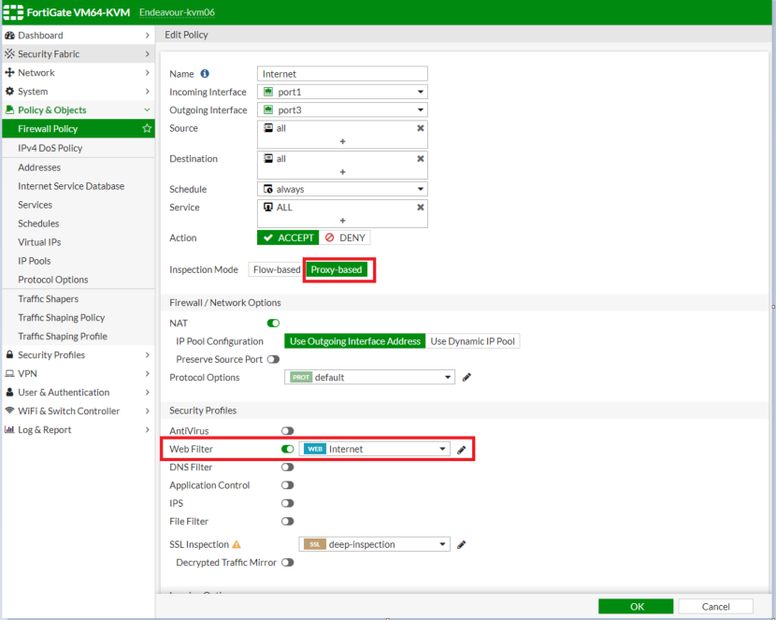Choose Use Dynamic IP Pool
This screenshot has width=776, height=620.
click(473, 341)
